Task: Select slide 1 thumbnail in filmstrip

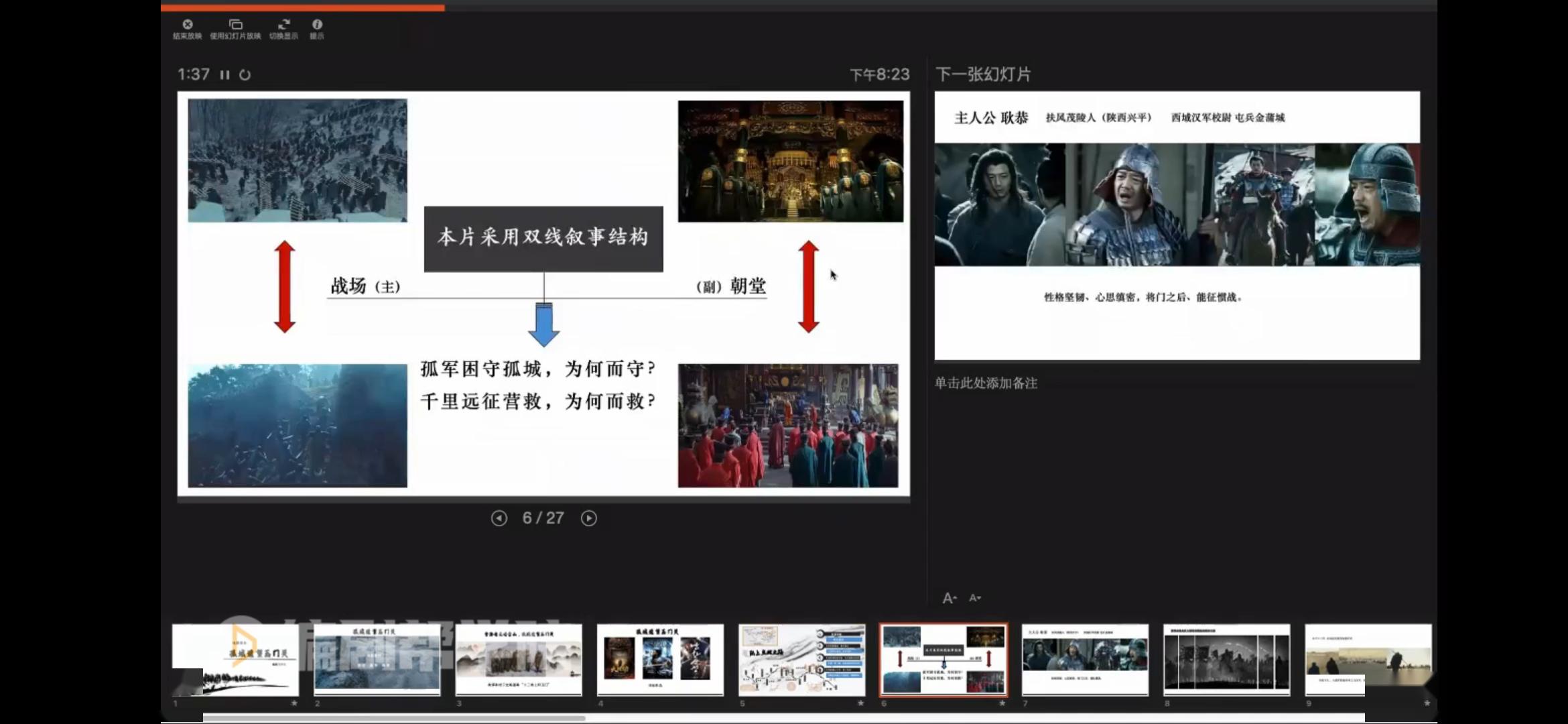Action: click(x=235, y=660)
